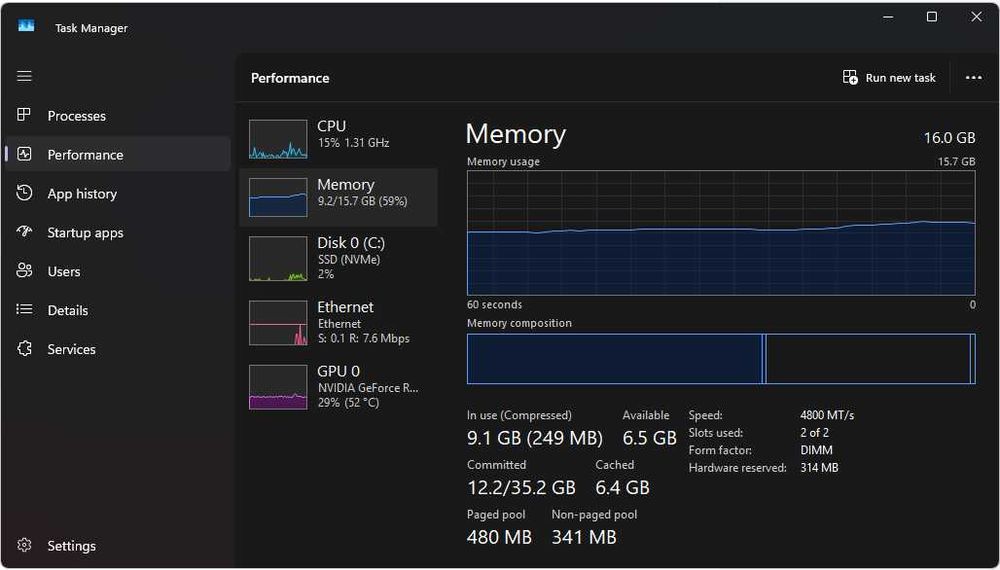Screen dimensions: 1000x570
Task: Open the Disk 0 (C:) resource
Action: pos(350,257)
